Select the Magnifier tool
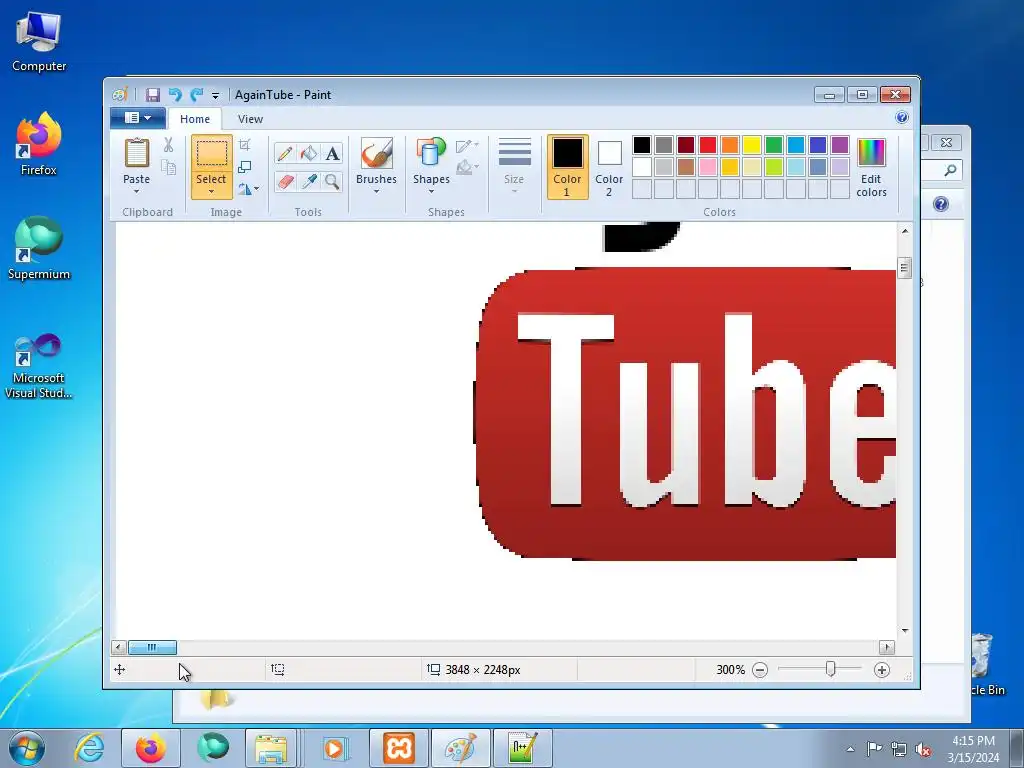Screen dimensions: 1024x768 [x=332, y=181]
